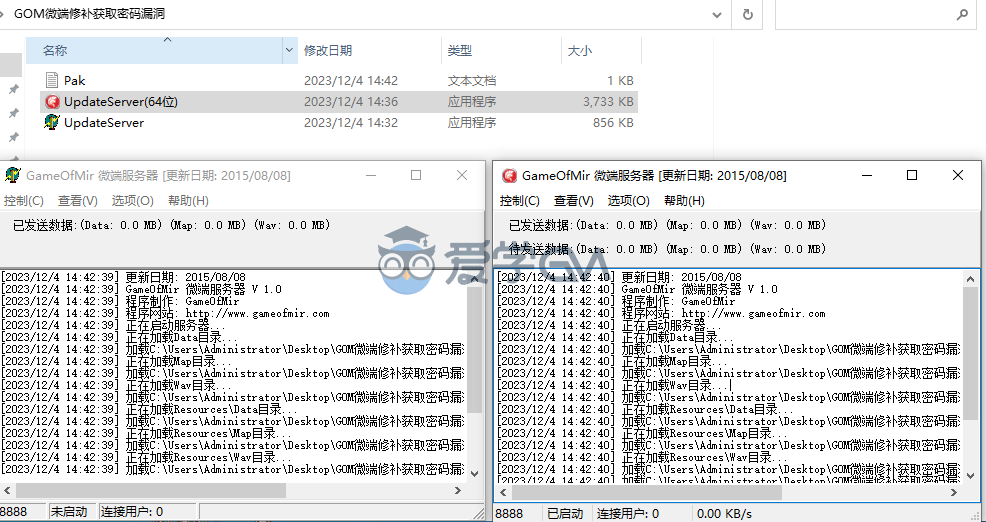Click the refresh button beside the address bar

[748, 14]
